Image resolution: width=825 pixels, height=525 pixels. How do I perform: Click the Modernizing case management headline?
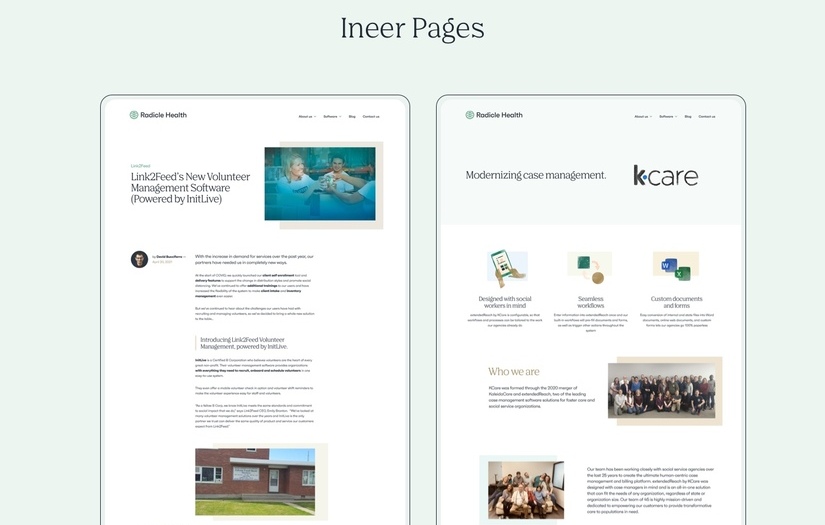coord(536,175)
